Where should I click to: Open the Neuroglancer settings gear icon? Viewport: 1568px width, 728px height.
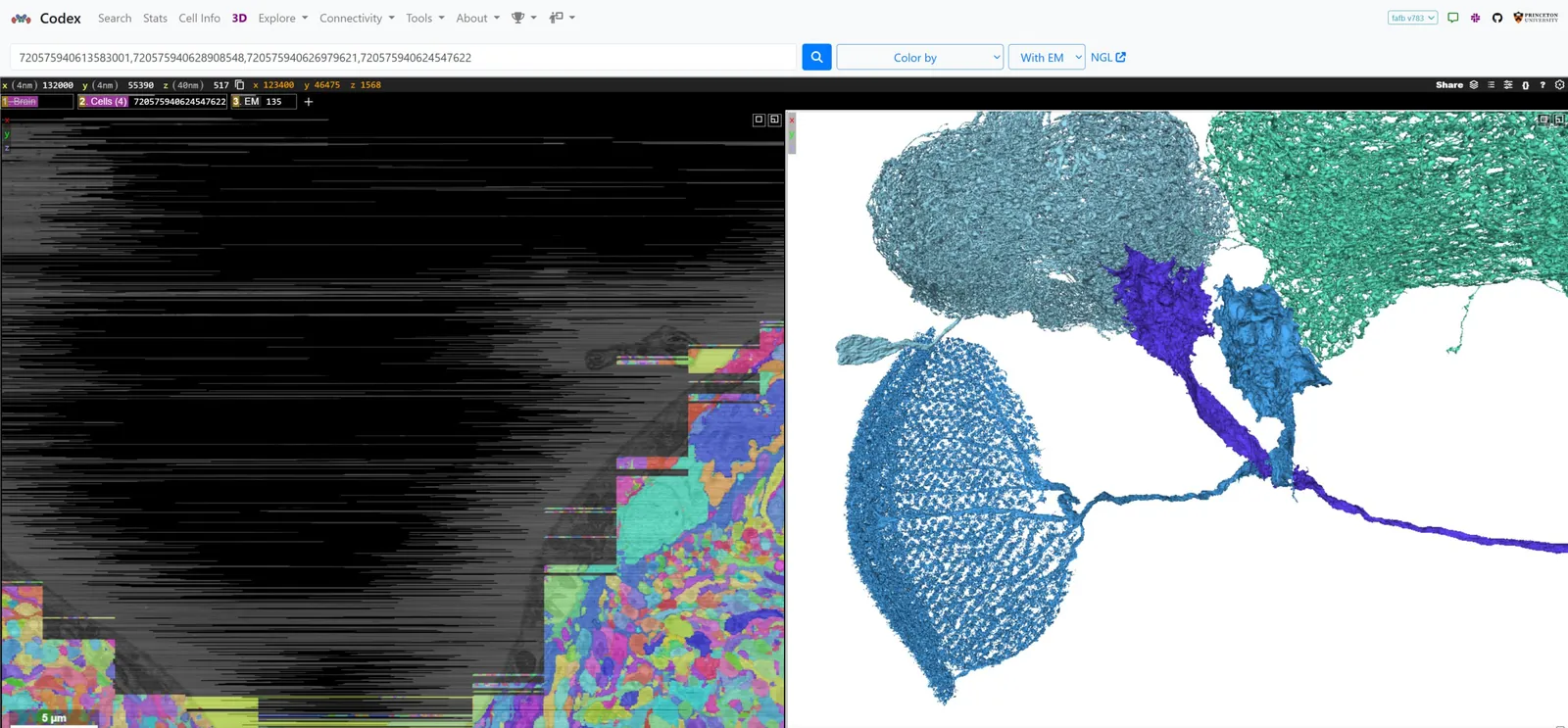tap(1559, 85)
